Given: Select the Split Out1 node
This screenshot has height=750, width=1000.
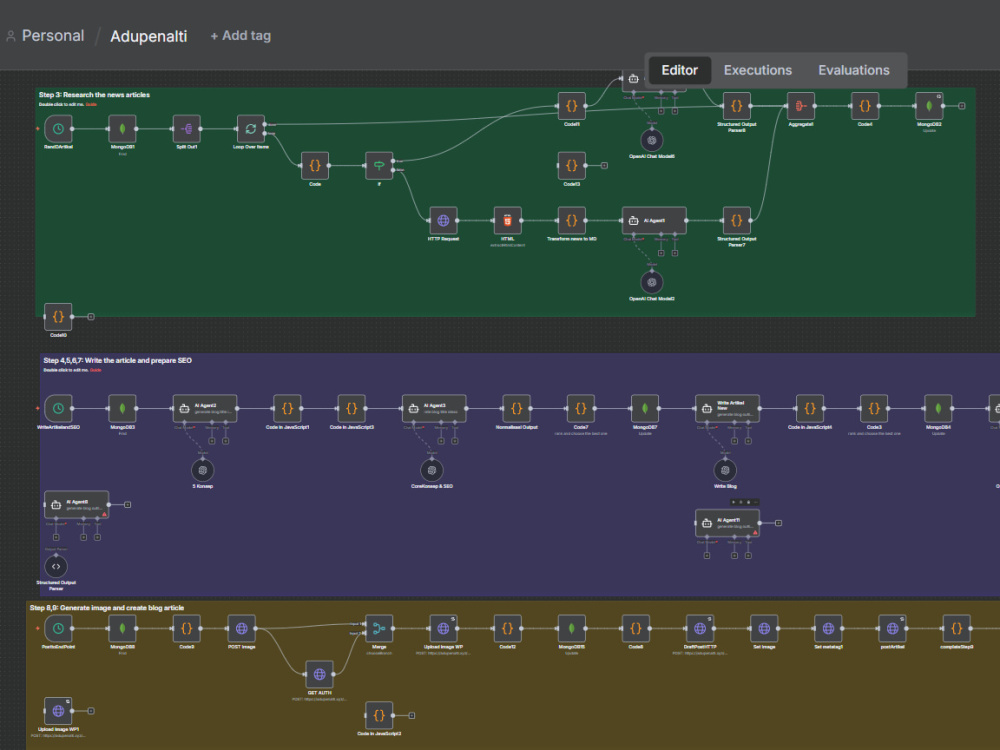Looking at the screenshot, I should click(187, 129).
